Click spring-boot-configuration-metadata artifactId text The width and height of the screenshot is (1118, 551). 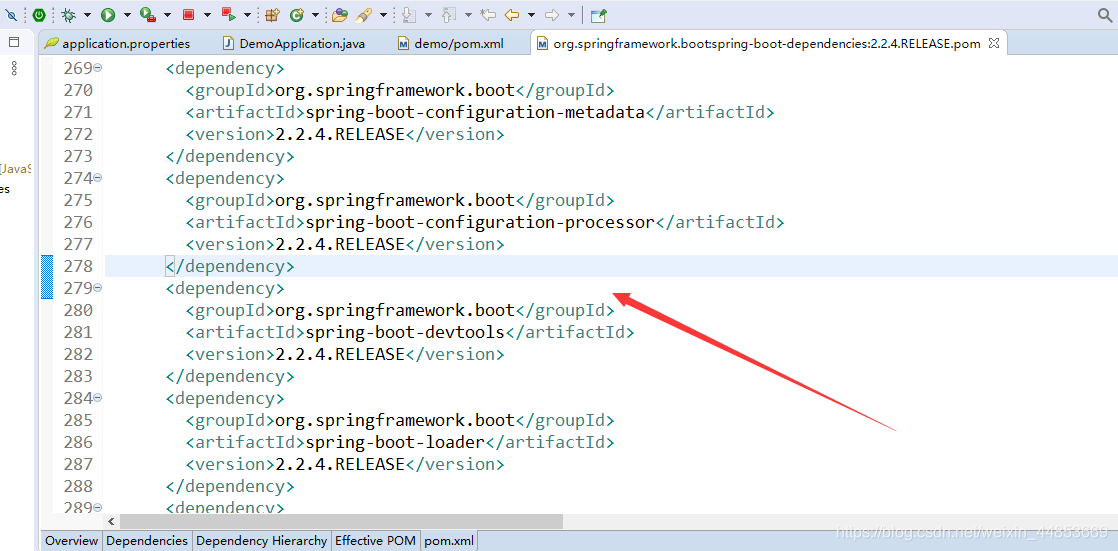click(476, 113)
